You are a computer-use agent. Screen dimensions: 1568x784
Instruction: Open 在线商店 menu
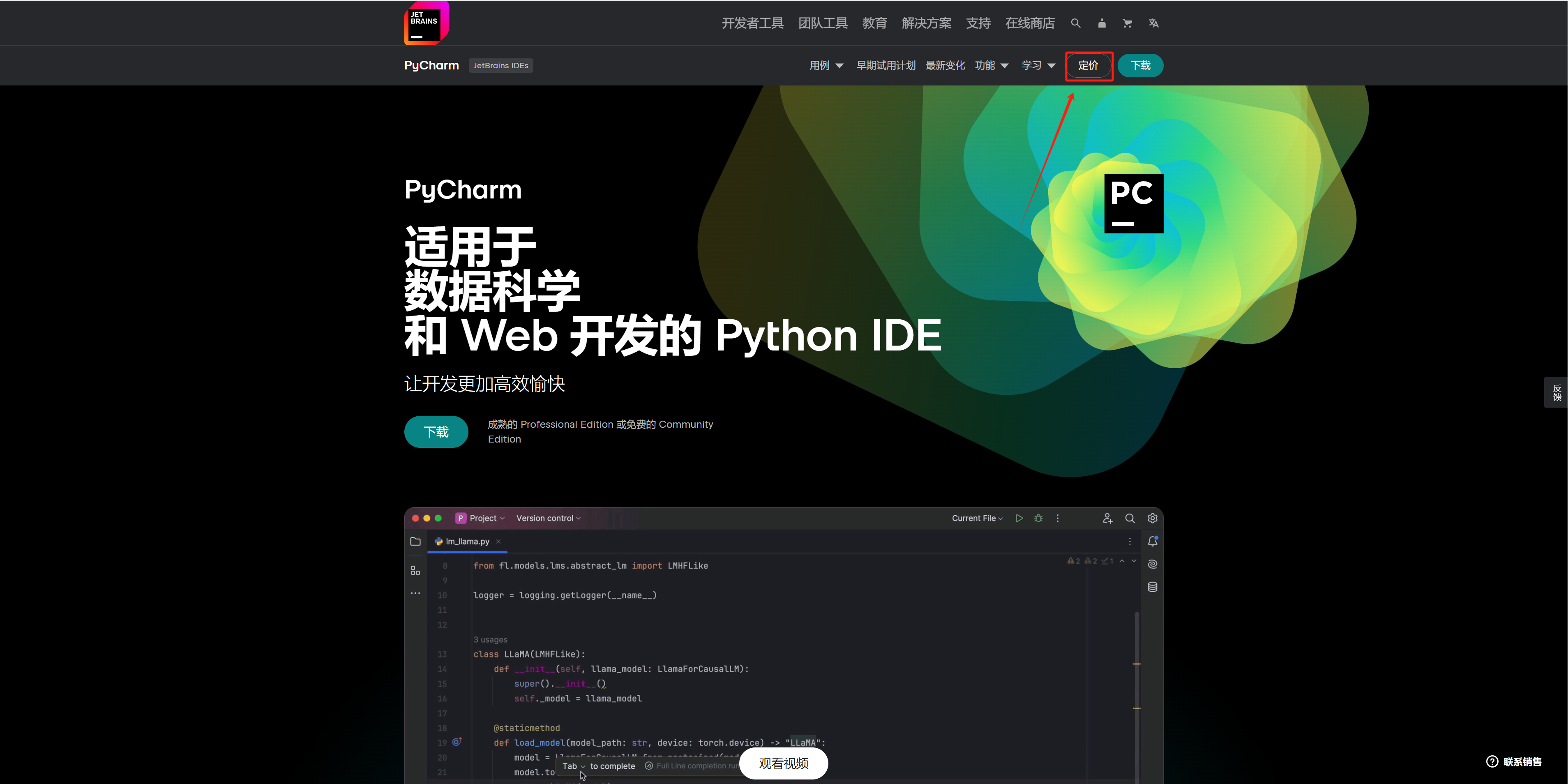coord(1030,23)
